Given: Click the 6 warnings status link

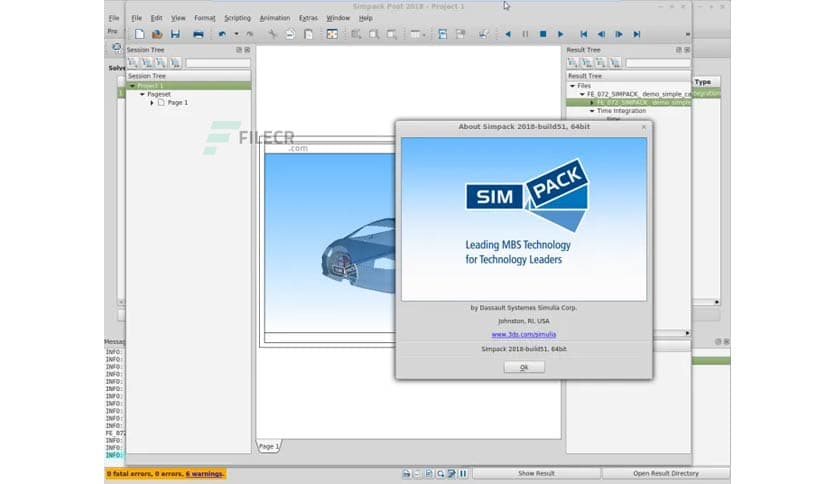Looking at the screenshot, I should click(x=204, y=474).
